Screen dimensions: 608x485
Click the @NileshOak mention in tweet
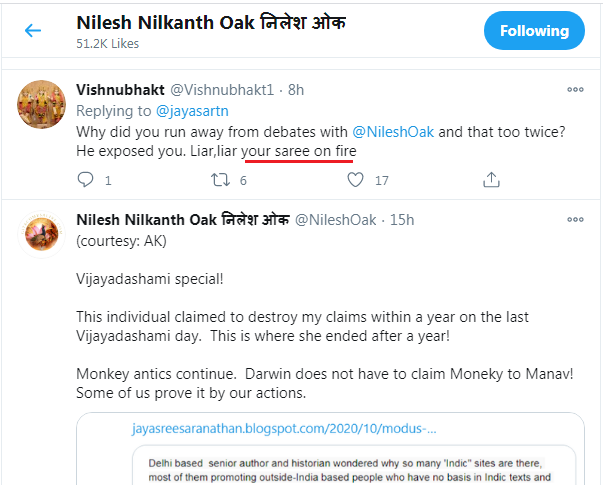[394, 131]
